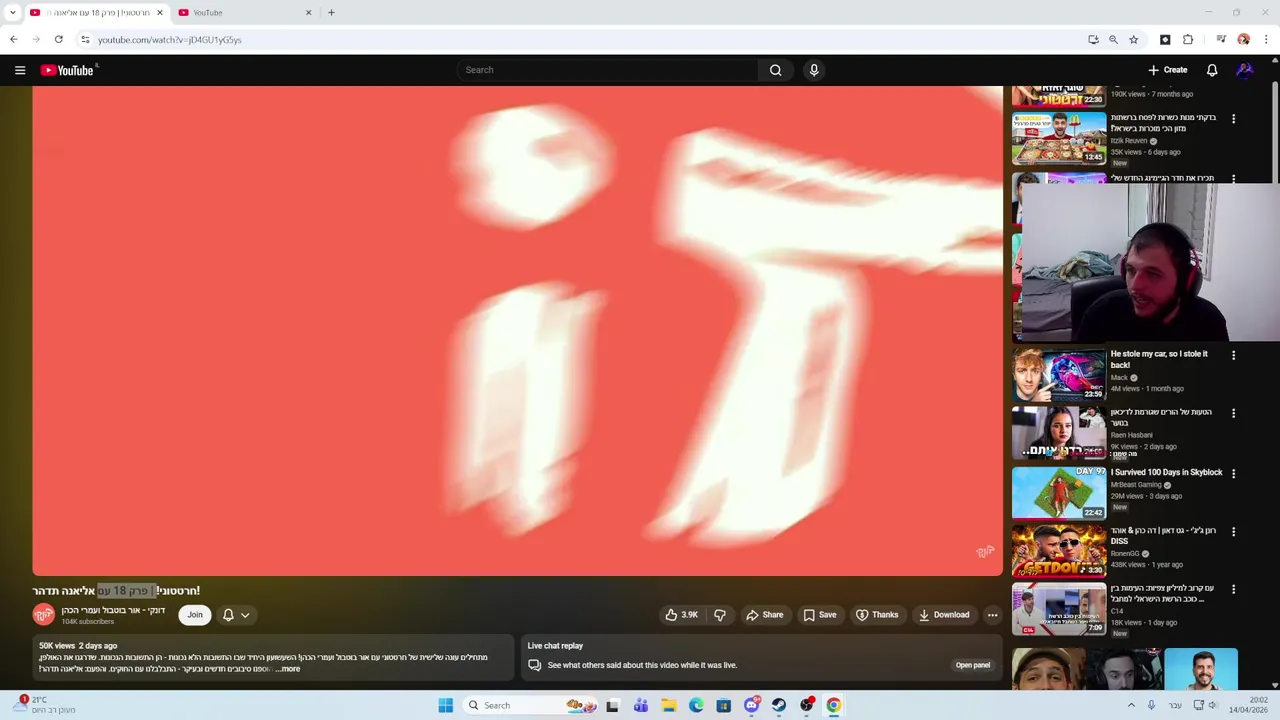Open the 'I Survived 100 Days in Skyblock' title

1166,472
